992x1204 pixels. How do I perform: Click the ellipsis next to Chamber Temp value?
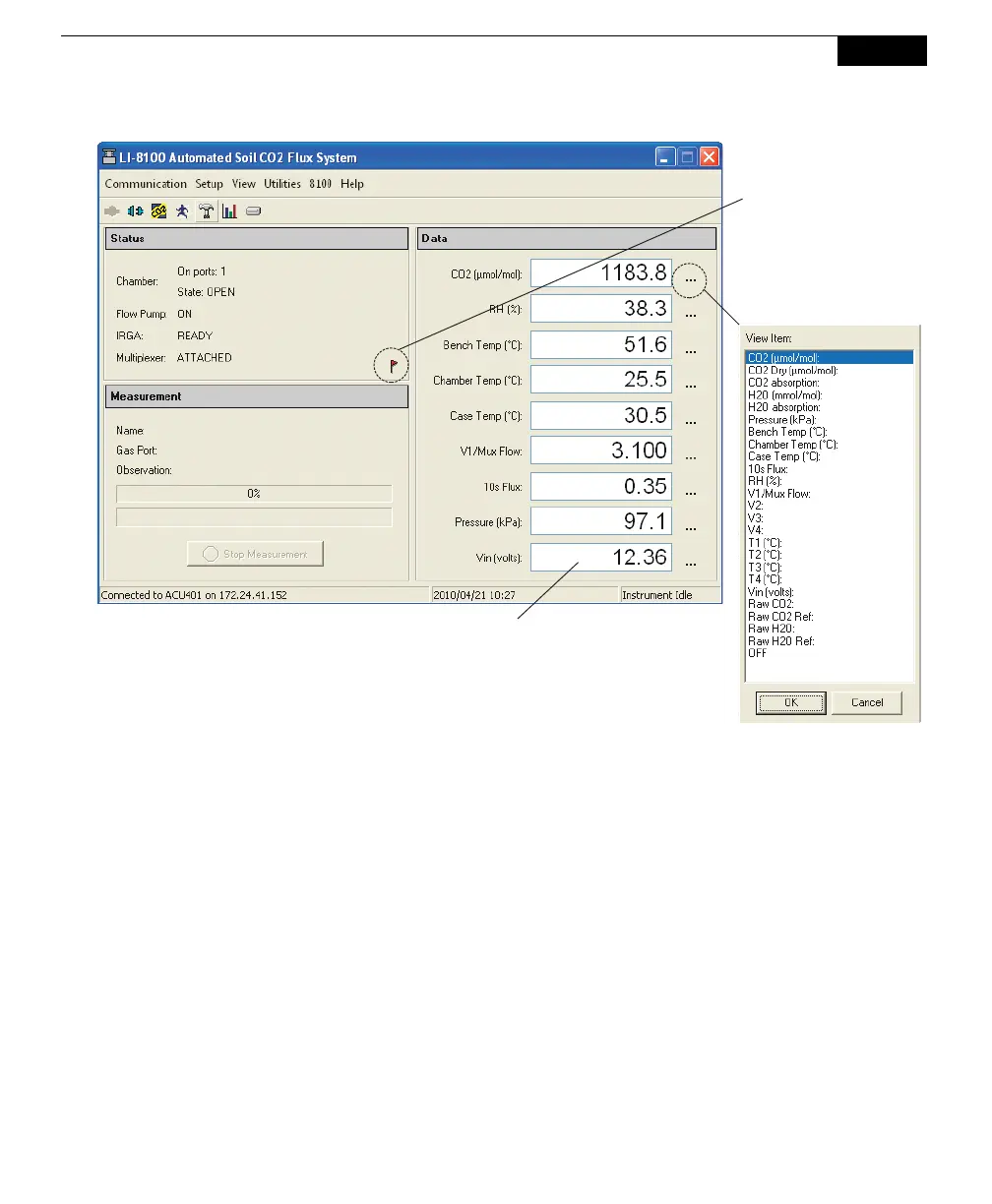(x=691, y=387)
